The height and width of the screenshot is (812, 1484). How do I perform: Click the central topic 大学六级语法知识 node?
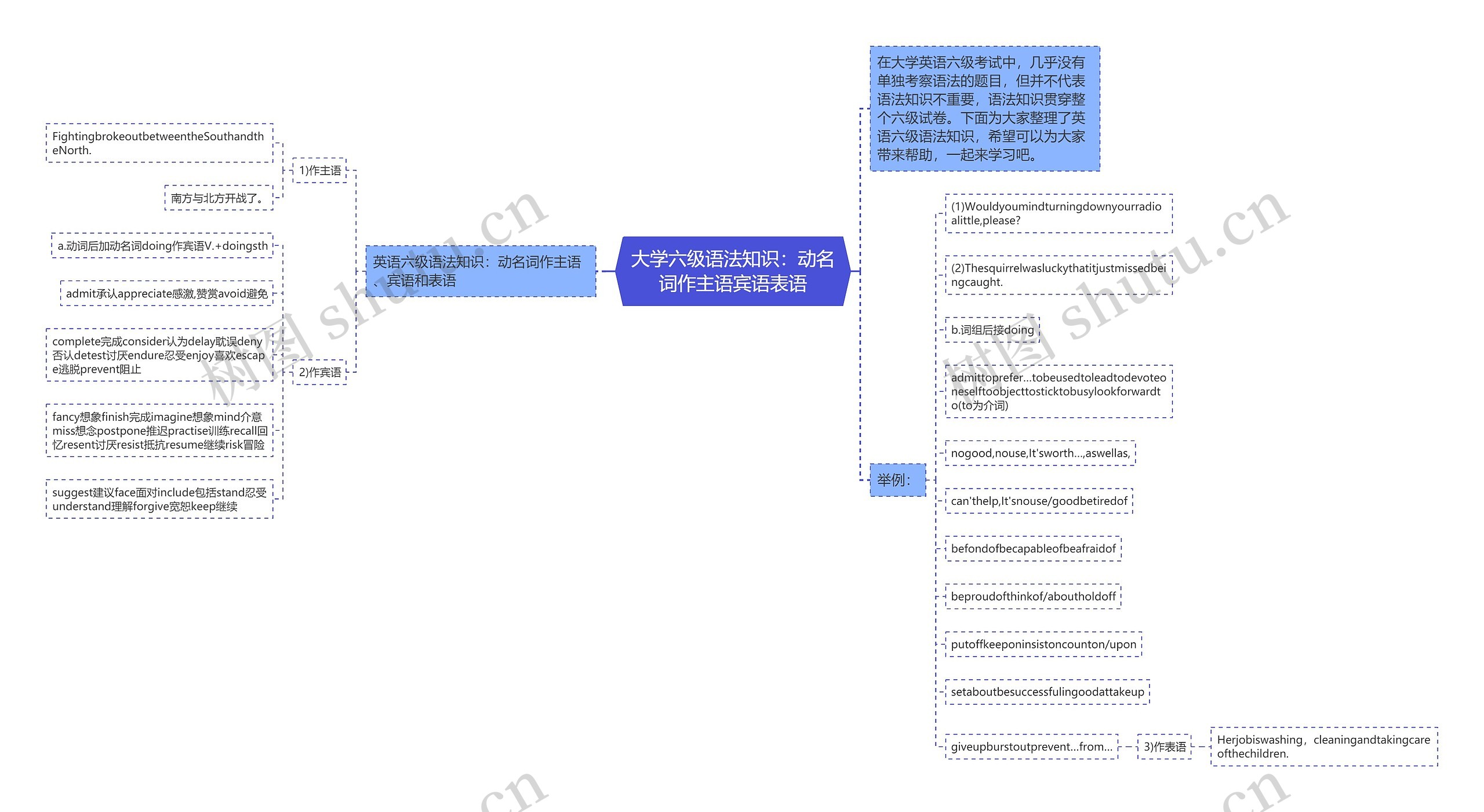pyautogui.click(x=732, y=271)
